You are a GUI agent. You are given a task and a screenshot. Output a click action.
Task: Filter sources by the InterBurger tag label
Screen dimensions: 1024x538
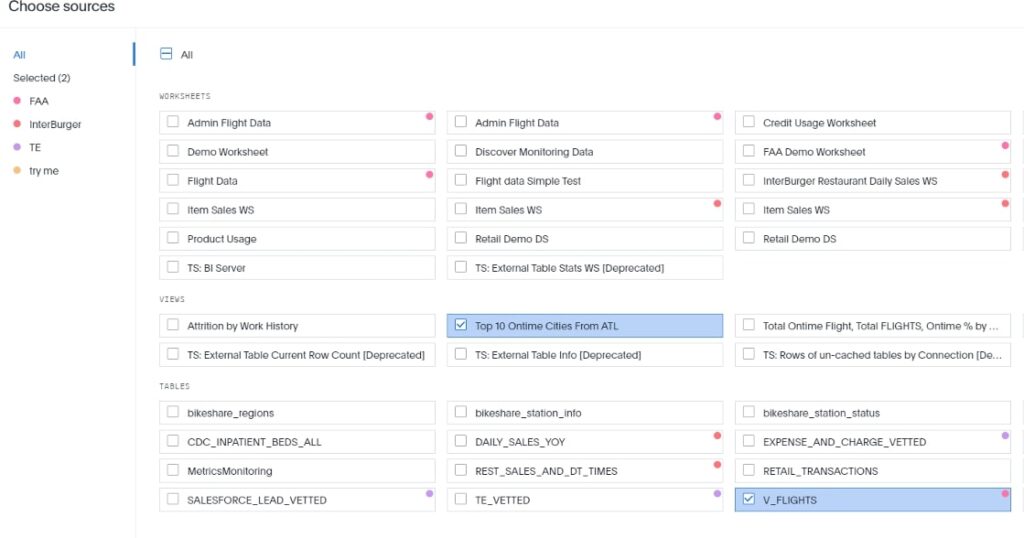tap(55, 125)
